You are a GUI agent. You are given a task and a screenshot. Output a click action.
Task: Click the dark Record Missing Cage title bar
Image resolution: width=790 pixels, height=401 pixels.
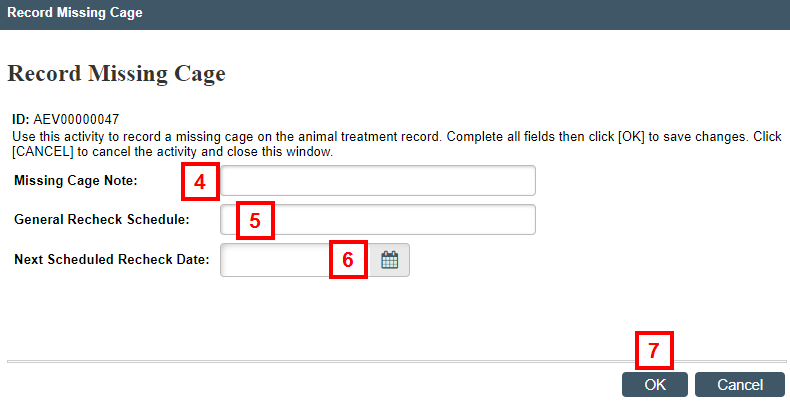click(395, 15)
